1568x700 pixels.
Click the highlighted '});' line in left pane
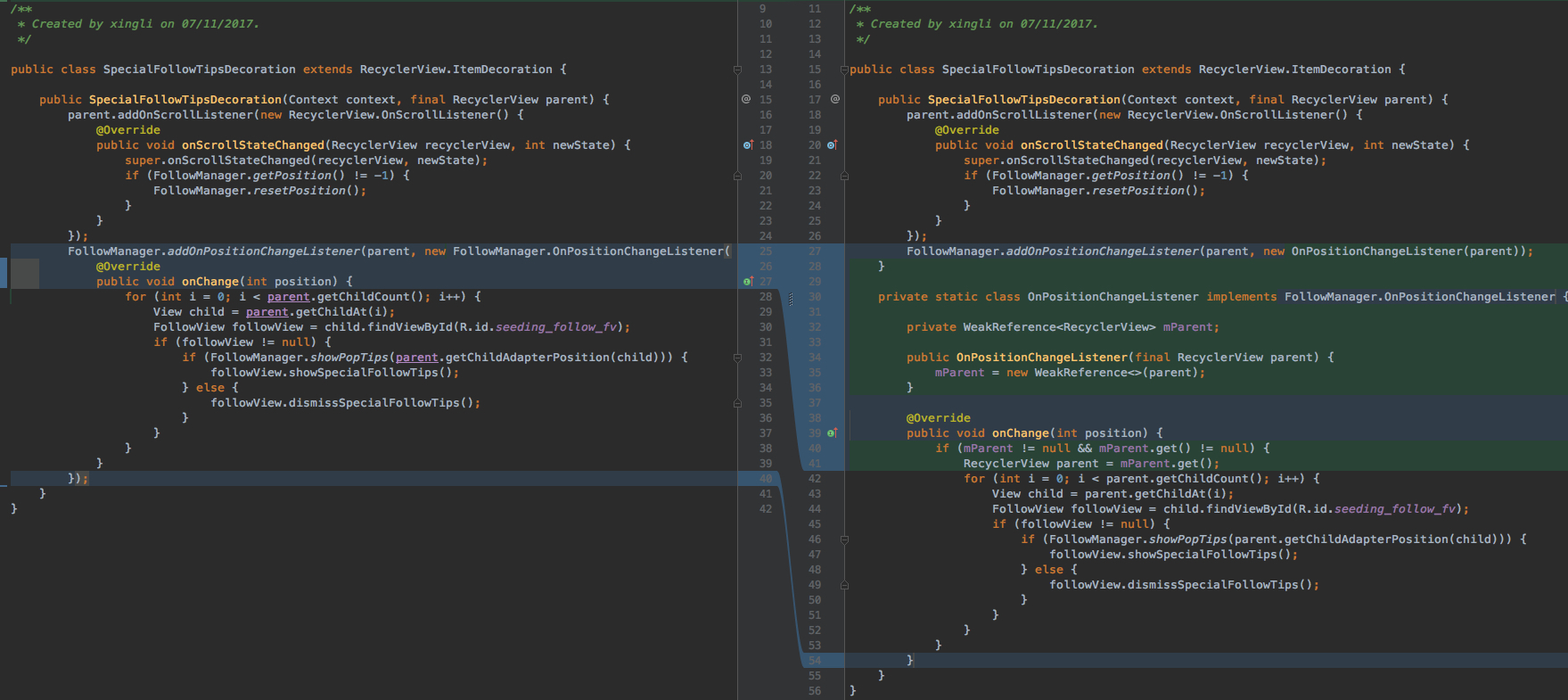tap(78, 478)
